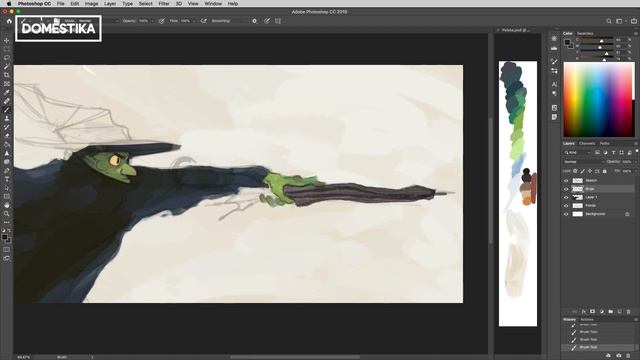Open the Color panel menu
The width and height of the screenshot is (640, 360).
point(636,33)
